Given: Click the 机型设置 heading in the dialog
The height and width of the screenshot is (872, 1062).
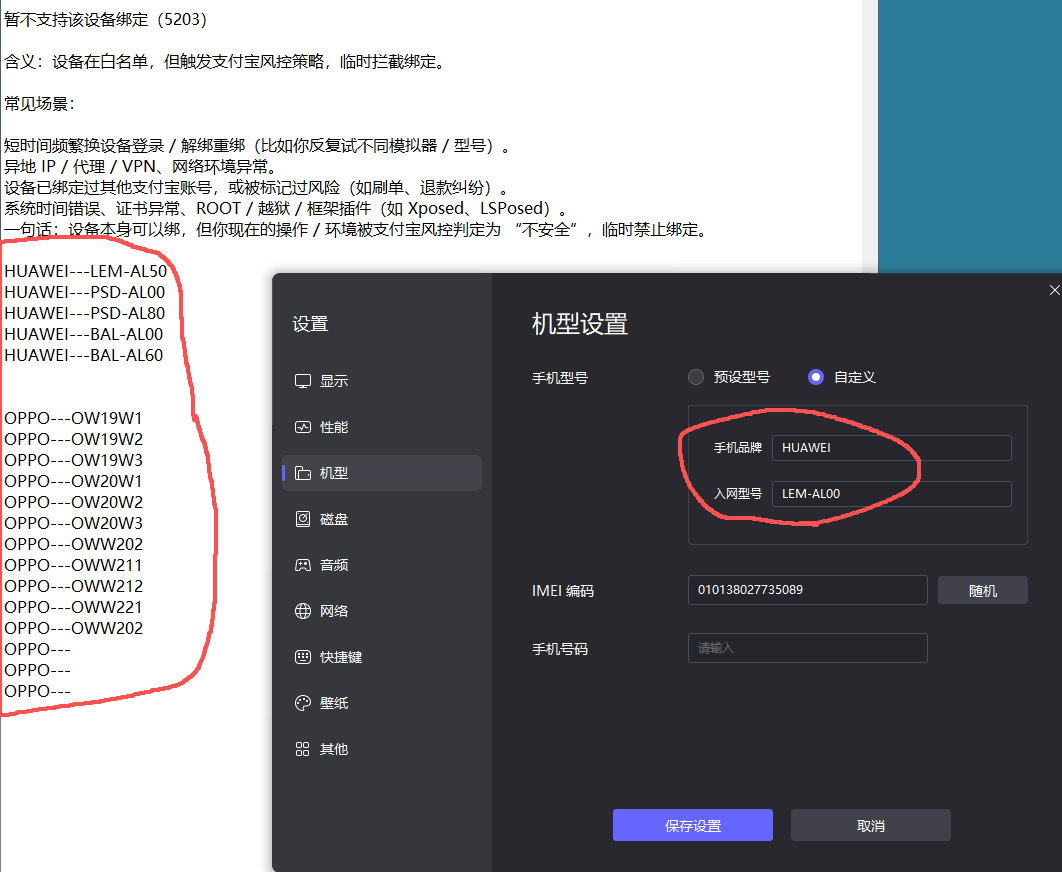Looking at the screenshot, I should (x=580, y=324).
